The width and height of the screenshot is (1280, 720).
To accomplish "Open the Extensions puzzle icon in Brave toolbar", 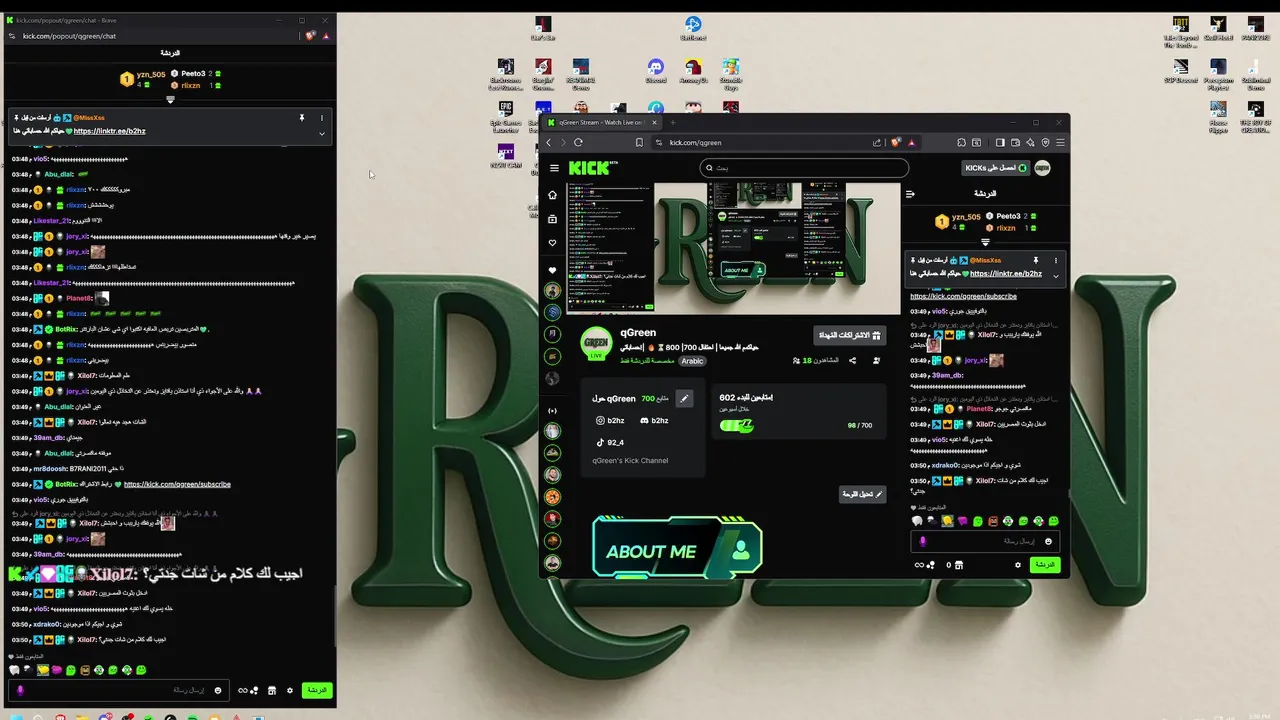I will [961, 143].
